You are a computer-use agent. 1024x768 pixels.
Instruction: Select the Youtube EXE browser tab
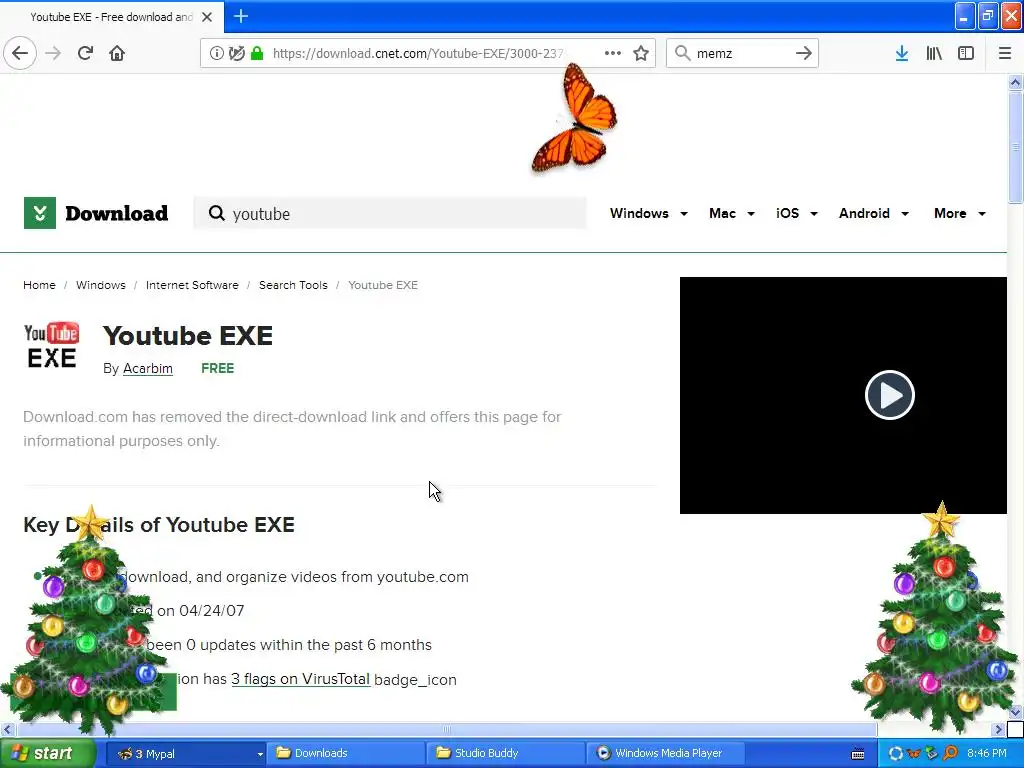click(112, 17)
